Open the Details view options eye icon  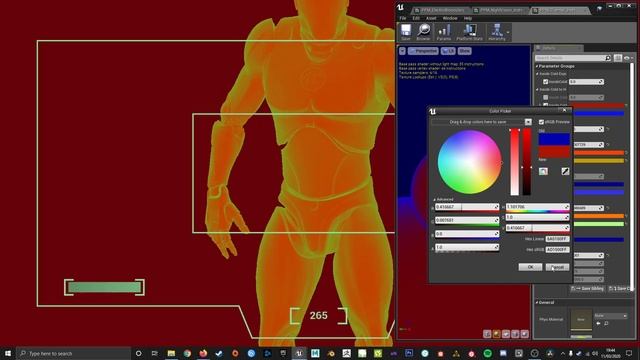click(x=627, y=58)
